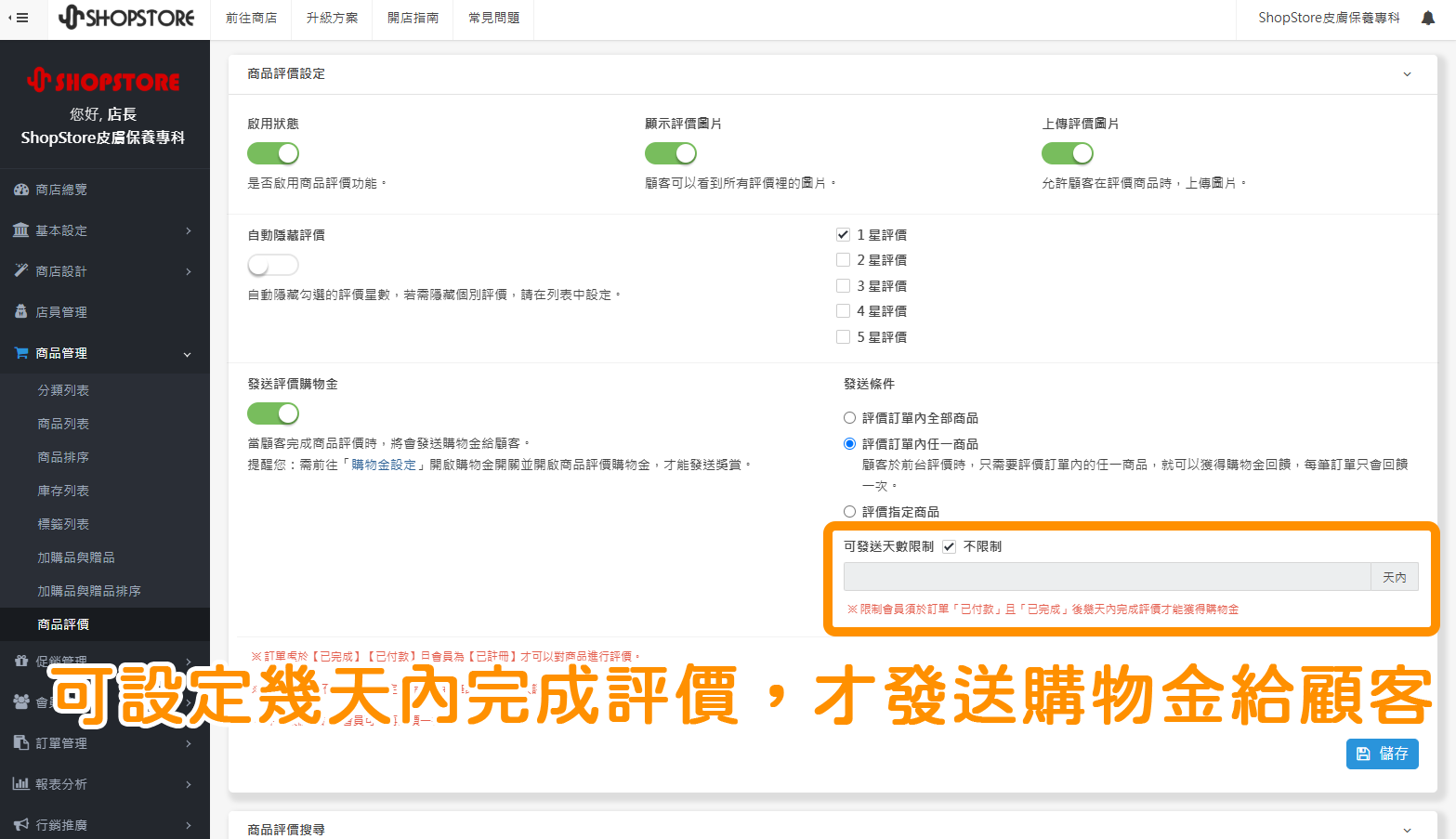Toggle the 啟用狀態 switch
The image size is (1456, 839).
click(x=273, y=153)
